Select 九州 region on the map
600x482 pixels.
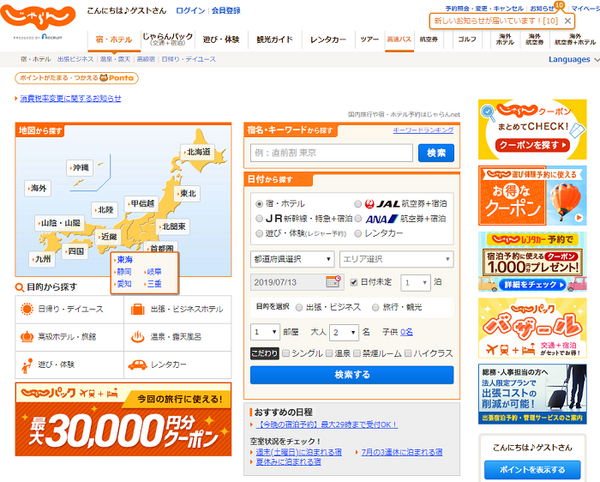[42, 259]
